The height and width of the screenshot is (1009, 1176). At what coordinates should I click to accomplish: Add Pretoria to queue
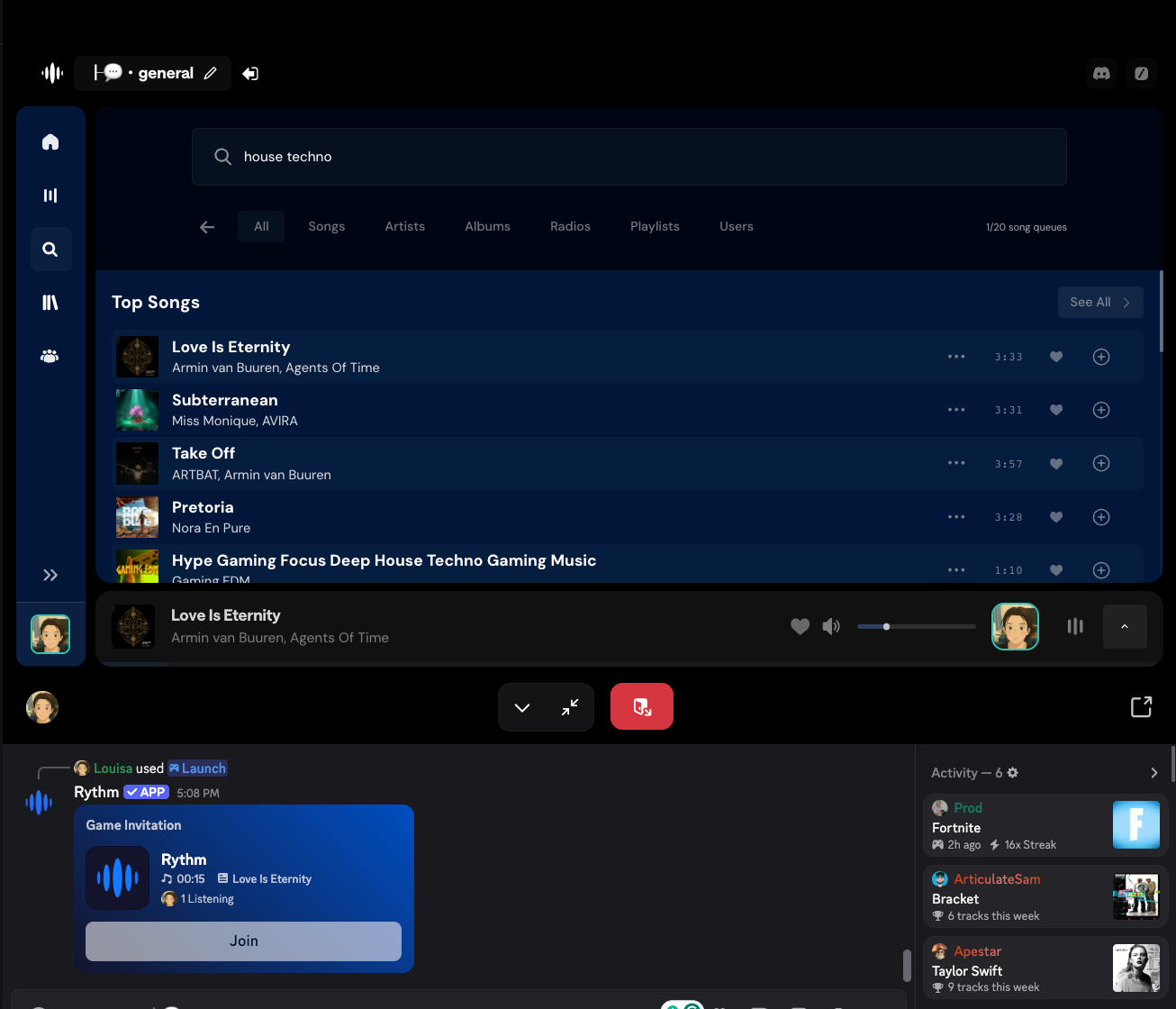pyautogui.click(x=1100, y=517)
